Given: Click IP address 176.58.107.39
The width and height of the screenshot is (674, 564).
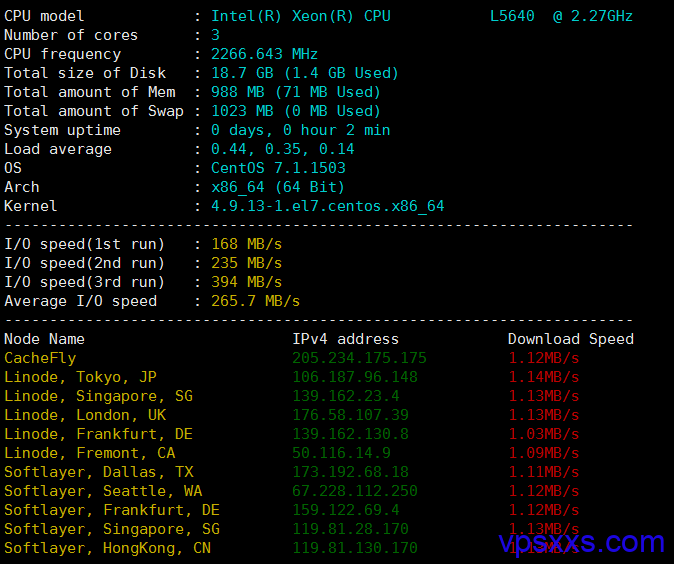Looking at the screenshot, I should click(x=350, y=415).
